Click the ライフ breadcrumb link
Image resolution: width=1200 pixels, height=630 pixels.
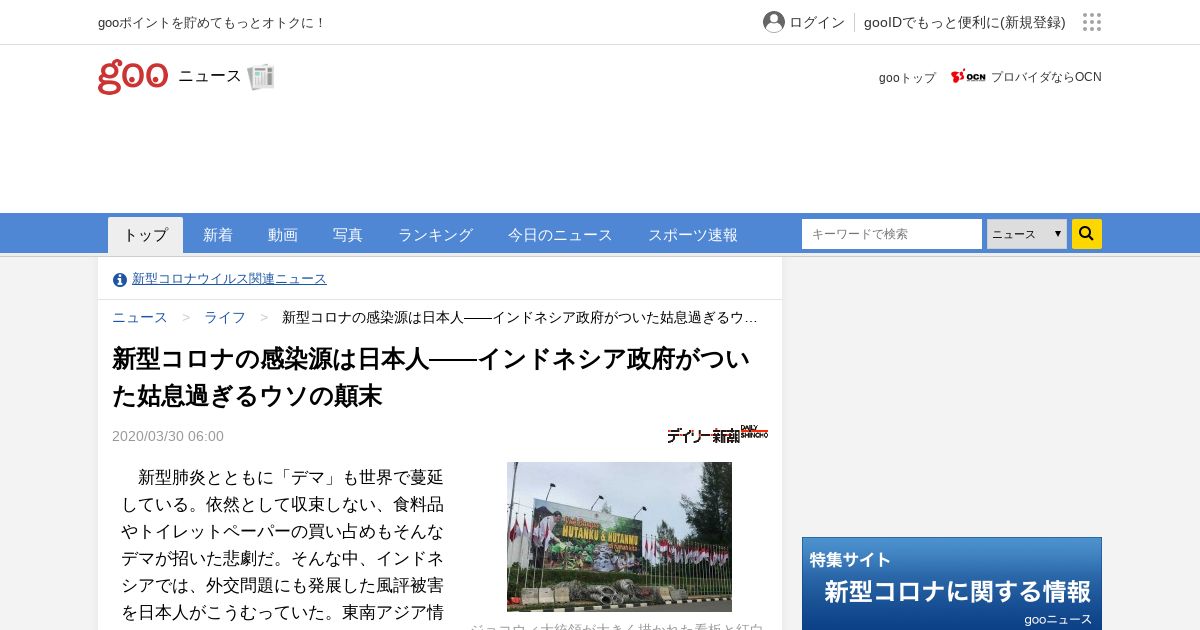pyautogui.click(x=225, y=317)
